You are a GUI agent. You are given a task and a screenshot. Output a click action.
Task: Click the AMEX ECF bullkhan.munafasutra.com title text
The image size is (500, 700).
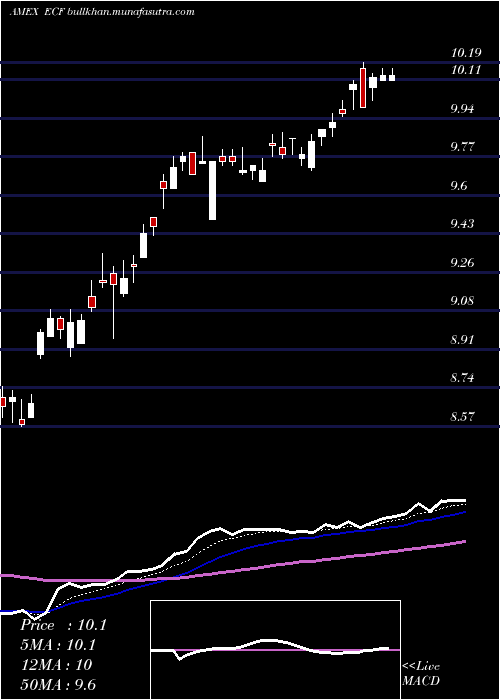click(102, 12)
